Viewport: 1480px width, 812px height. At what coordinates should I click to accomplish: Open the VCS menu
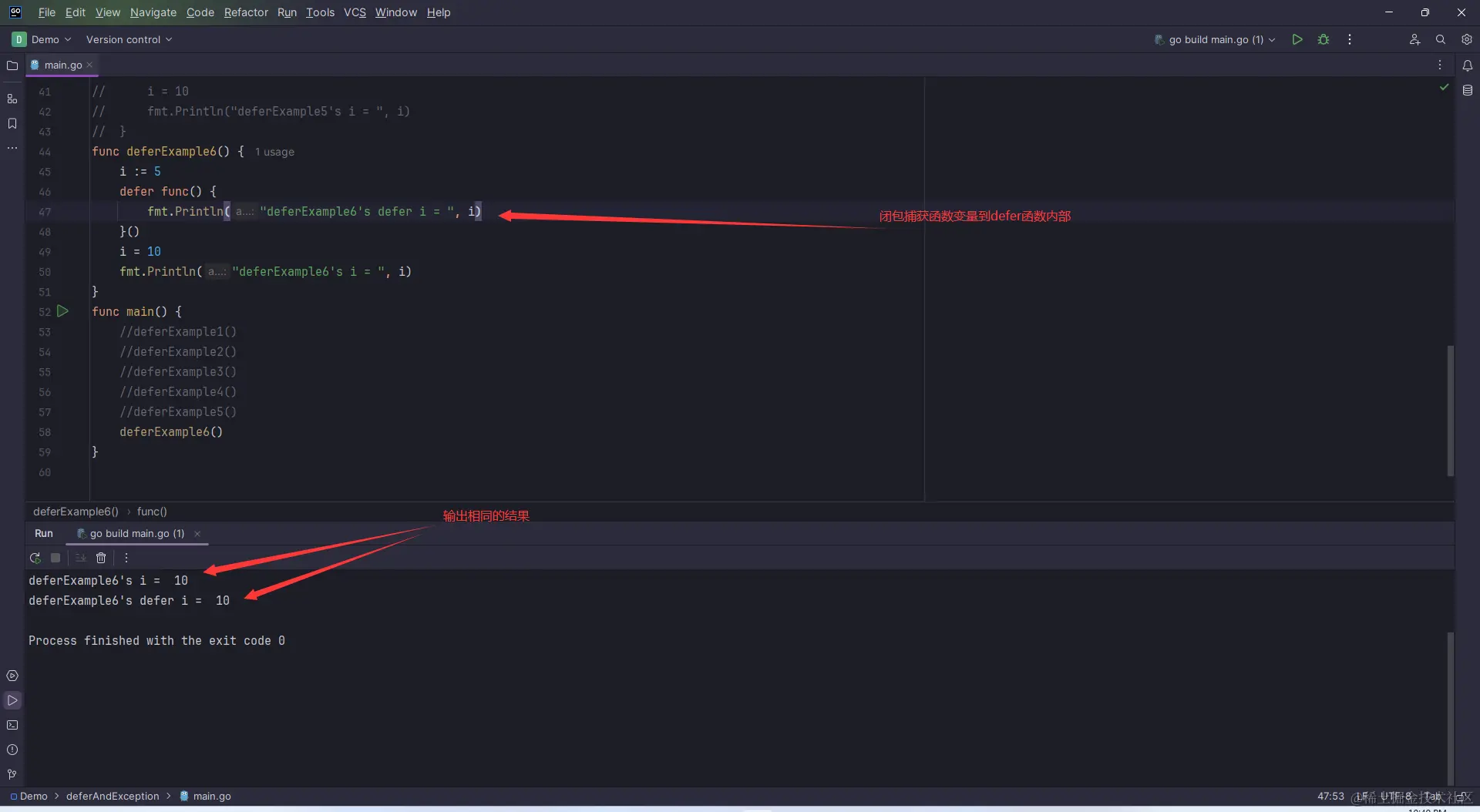(355, 12)
